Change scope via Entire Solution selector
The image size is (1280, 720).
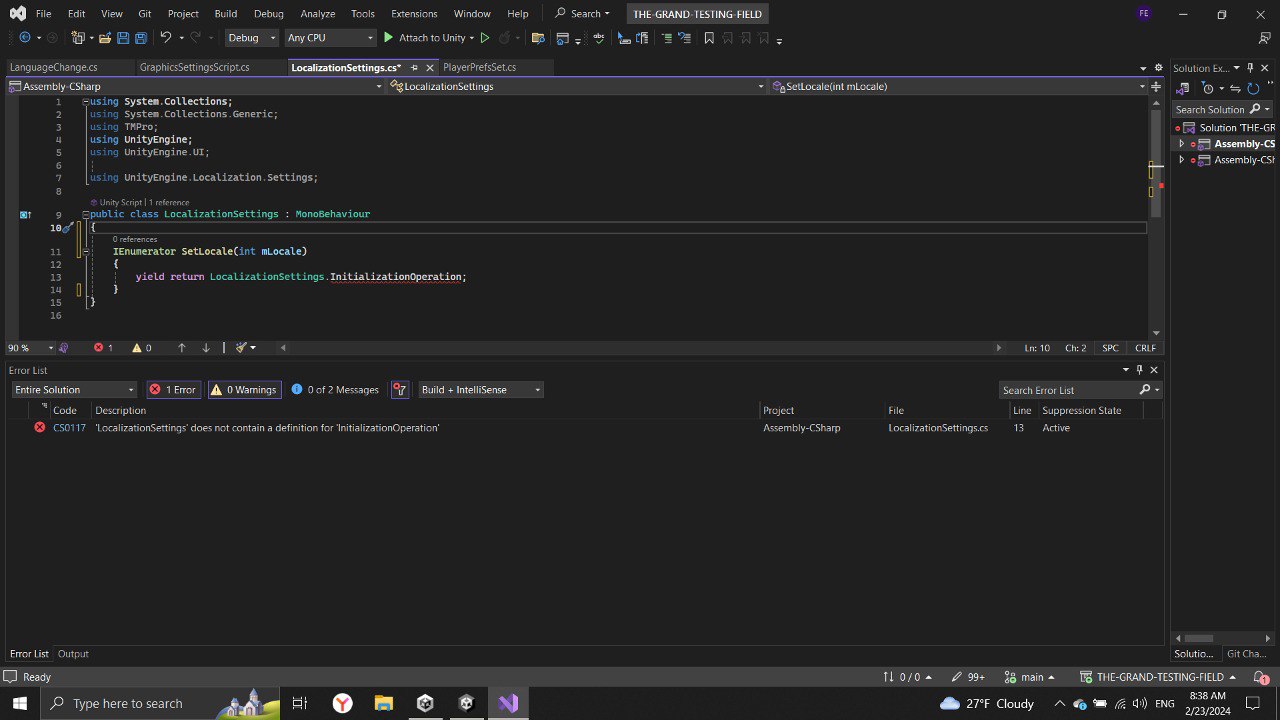point(73,389)
